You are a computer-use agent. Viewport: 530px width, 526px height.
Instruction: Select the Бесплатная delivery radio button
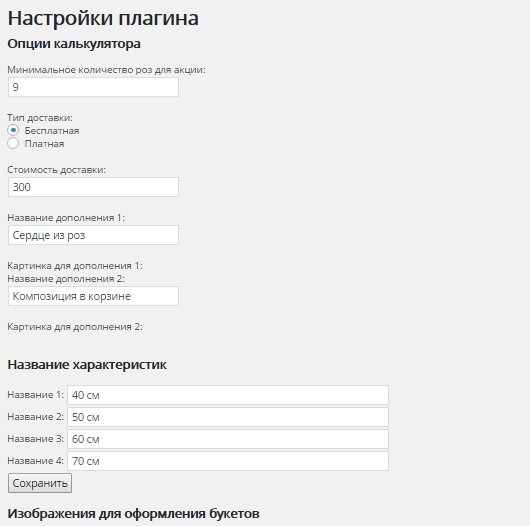[x=13, y=130]
